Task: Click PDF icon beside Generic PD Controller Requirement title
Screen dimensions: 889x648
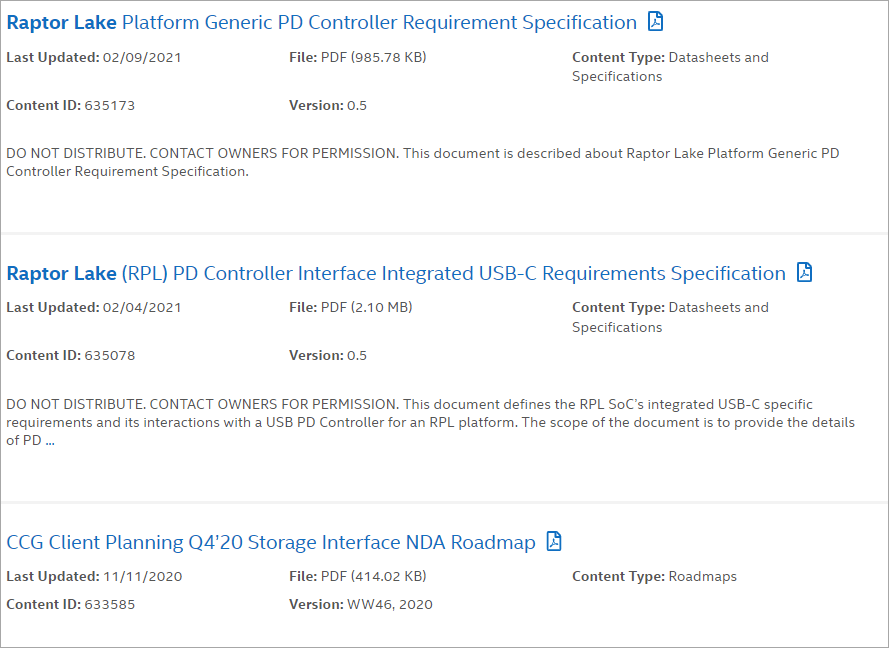Action: point(655,22)
